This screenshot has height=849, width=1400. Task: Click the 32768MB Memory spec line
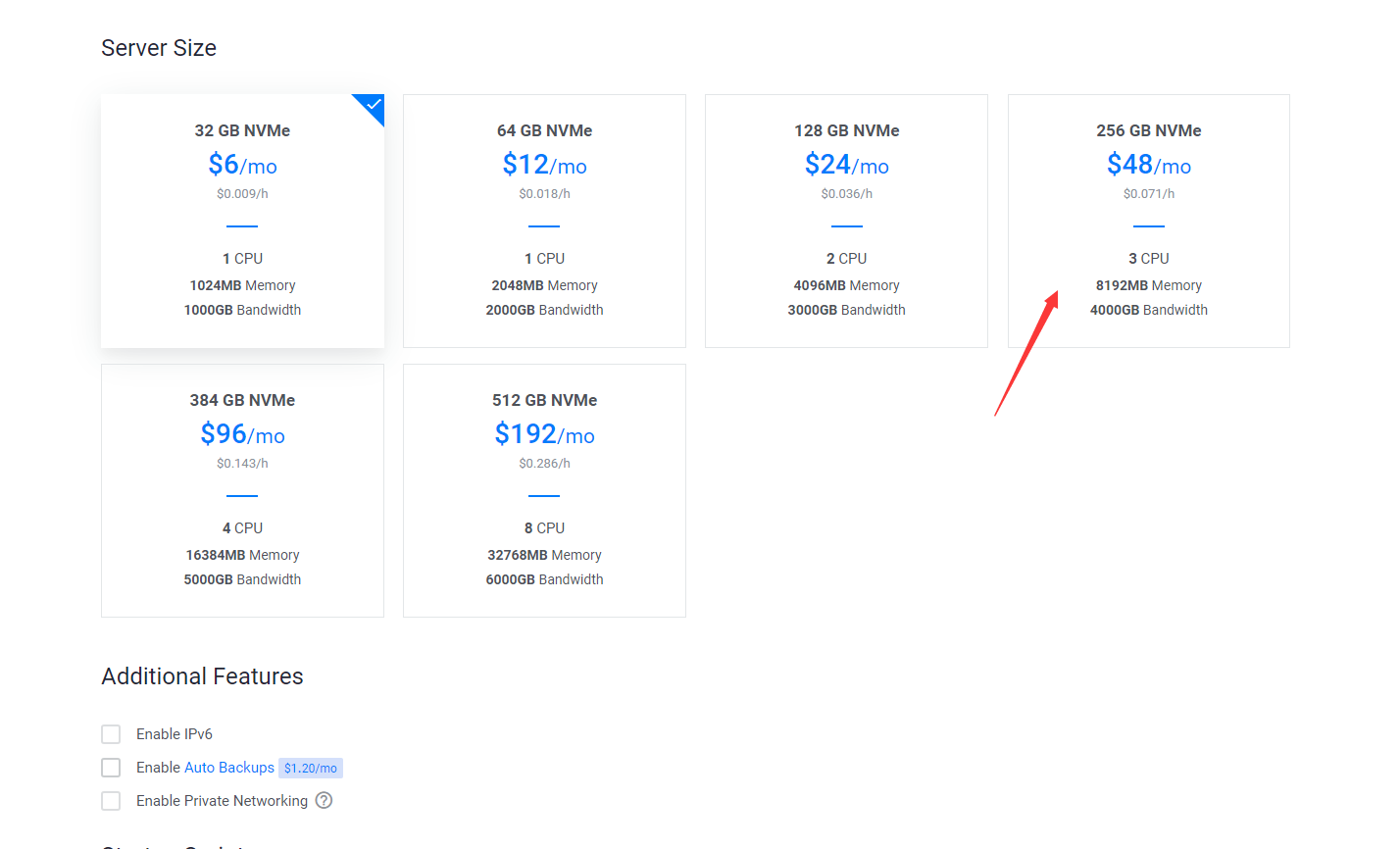(544, 555)
